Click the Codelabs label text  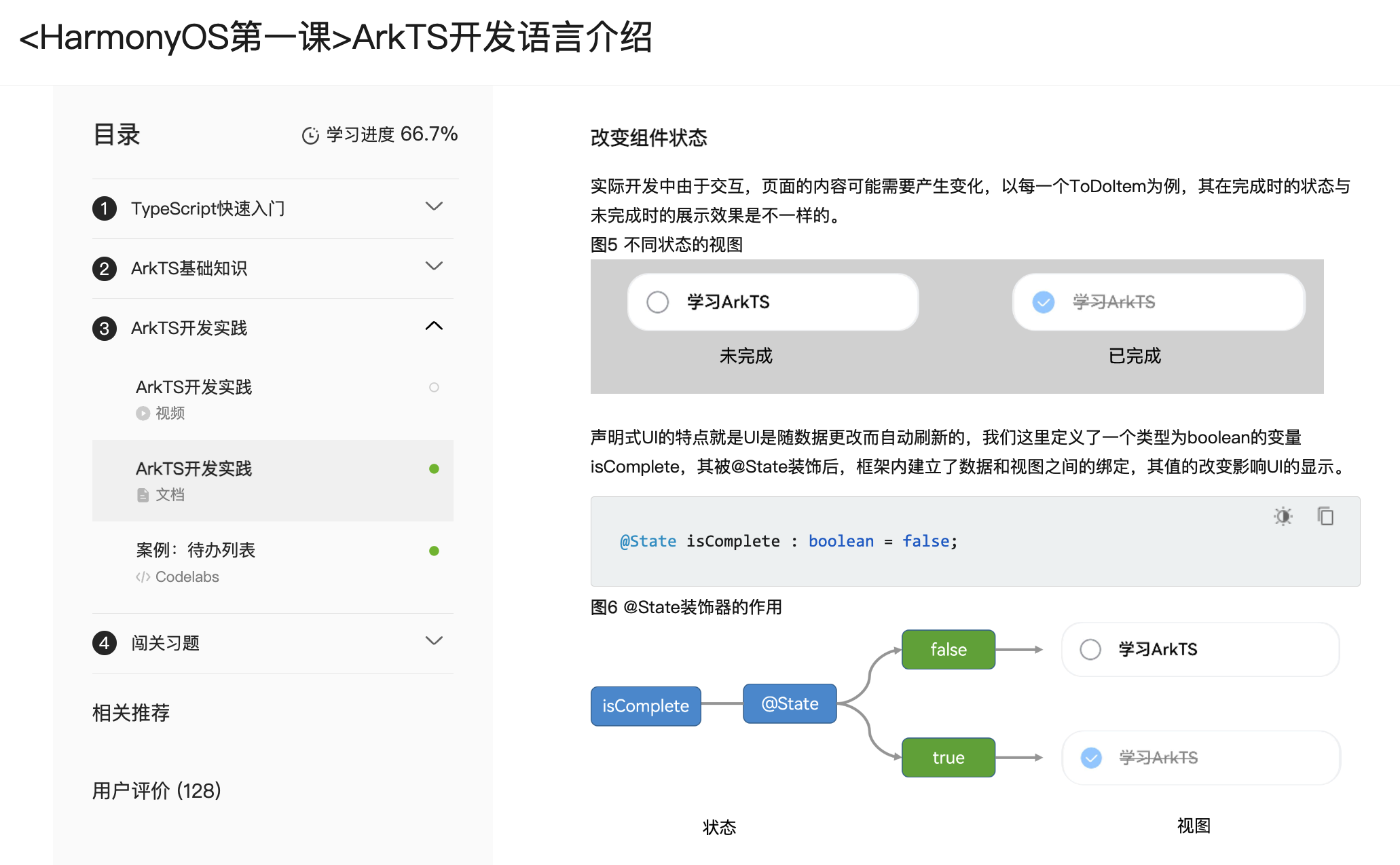click(187, 577)
